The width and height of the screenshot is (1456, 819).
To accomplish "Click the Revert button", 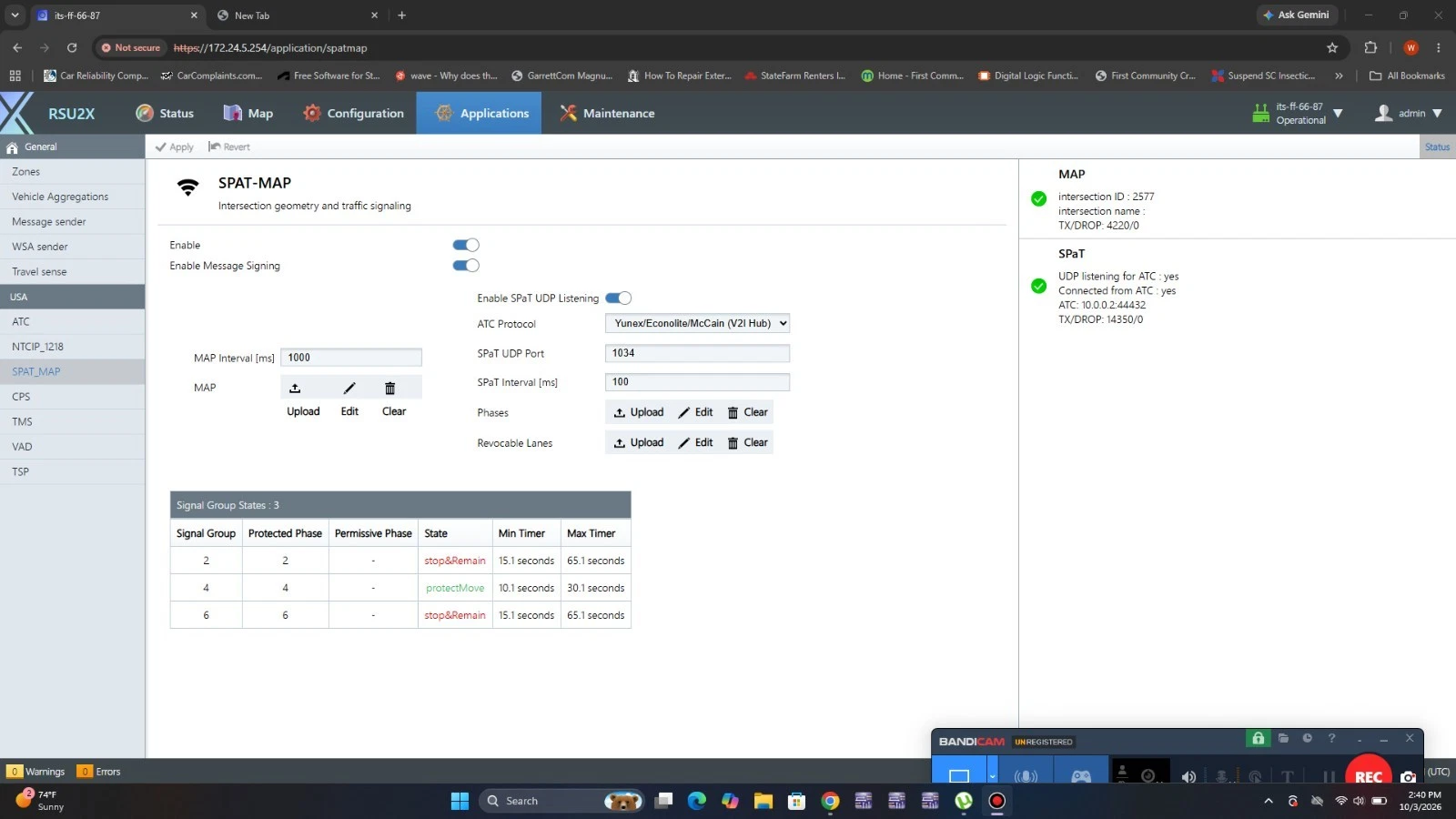I will pos(229,147).
